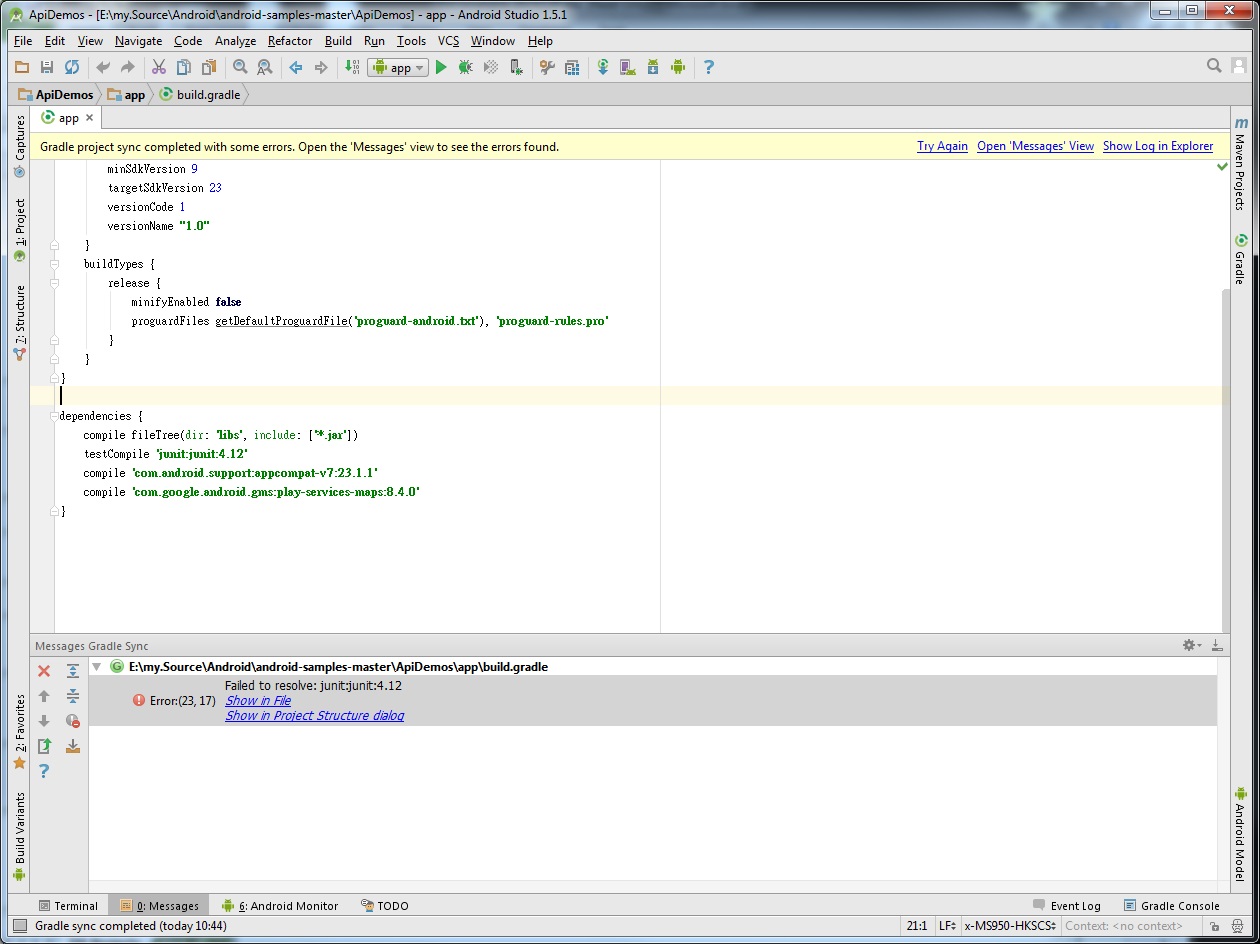Screen dimensions: 1260x944
Task: Click Search Everywhere magnifier icon
Action: click(1214, 66)
